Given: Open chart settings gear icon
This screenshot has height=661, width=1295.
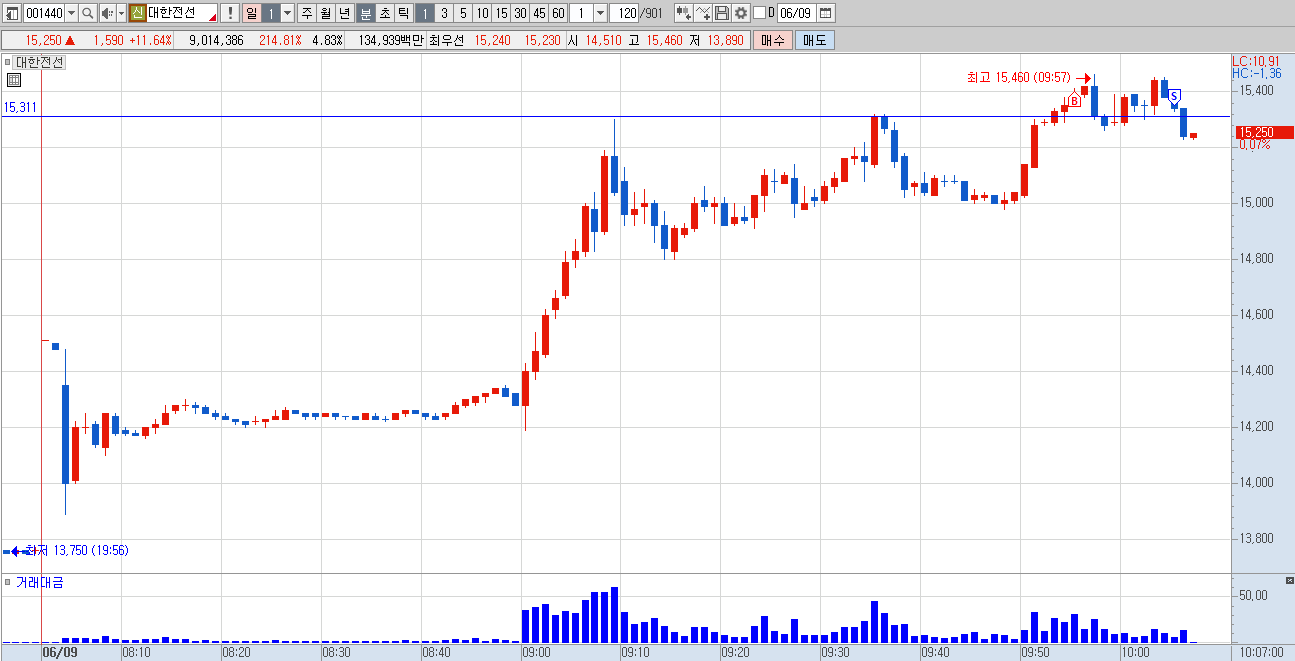Looking at the screenshot, I should point(741,13).
